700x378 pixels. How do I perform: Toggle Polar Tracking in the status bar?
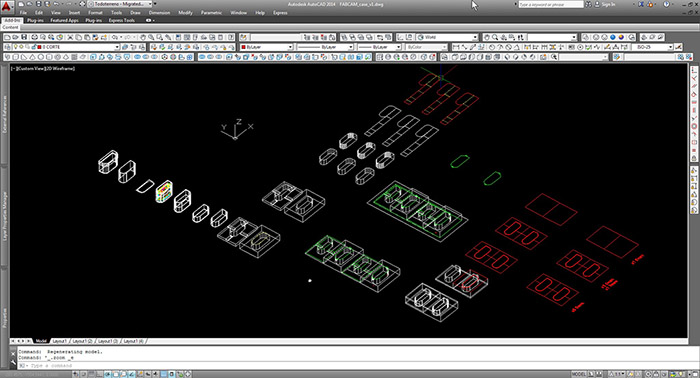click(108, 374)
